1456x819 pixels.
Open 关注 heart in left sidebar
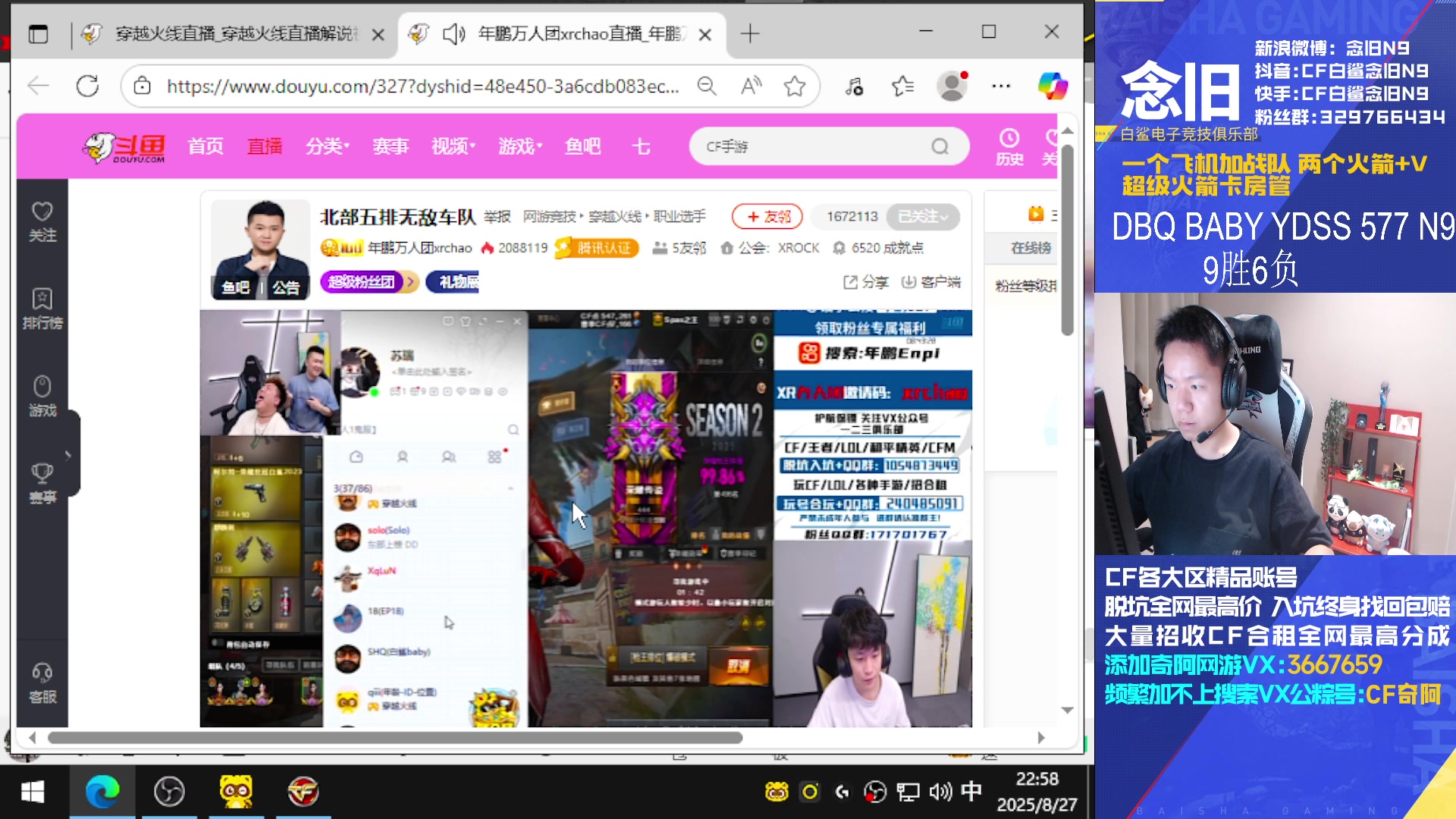[42, 221]
